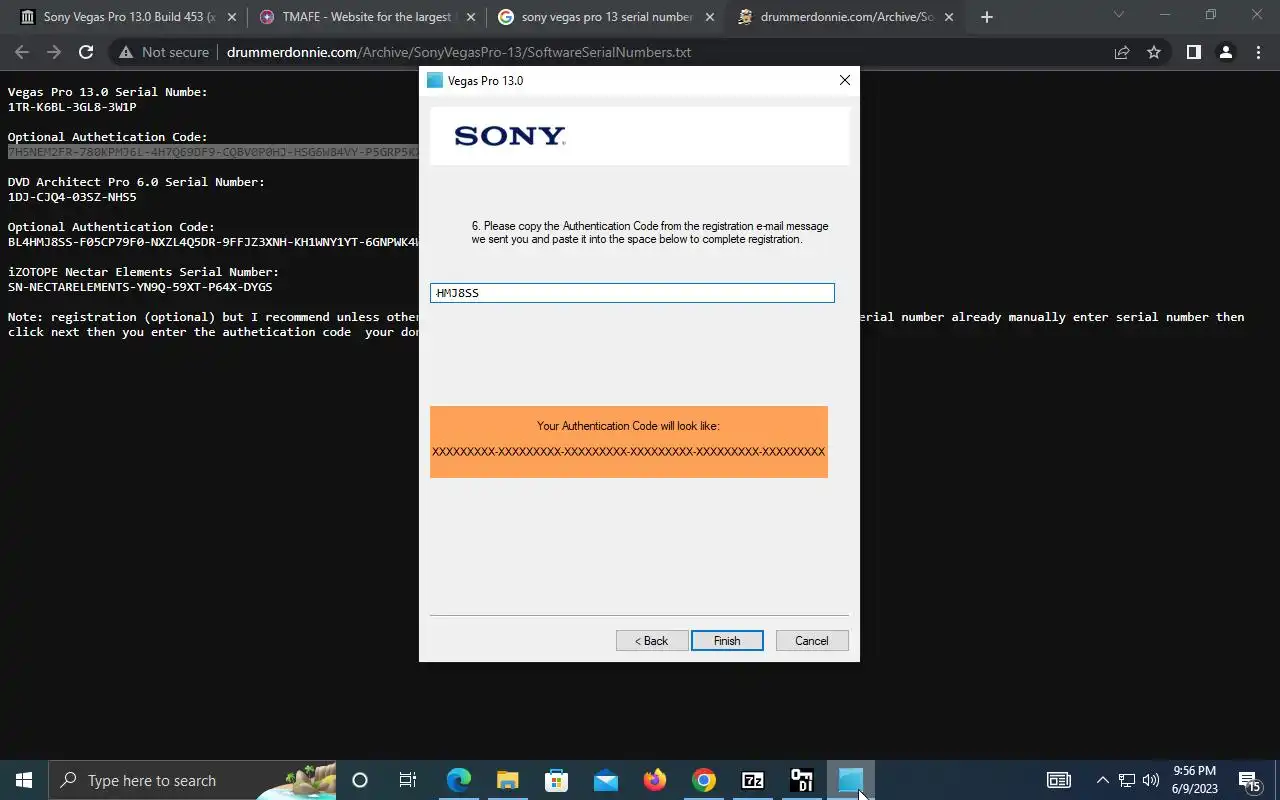This screenshot has height=800, width=1280.
Task: Open the tab search dropdown arrow
Action: pyautogui.click(x=1119, y=15)
